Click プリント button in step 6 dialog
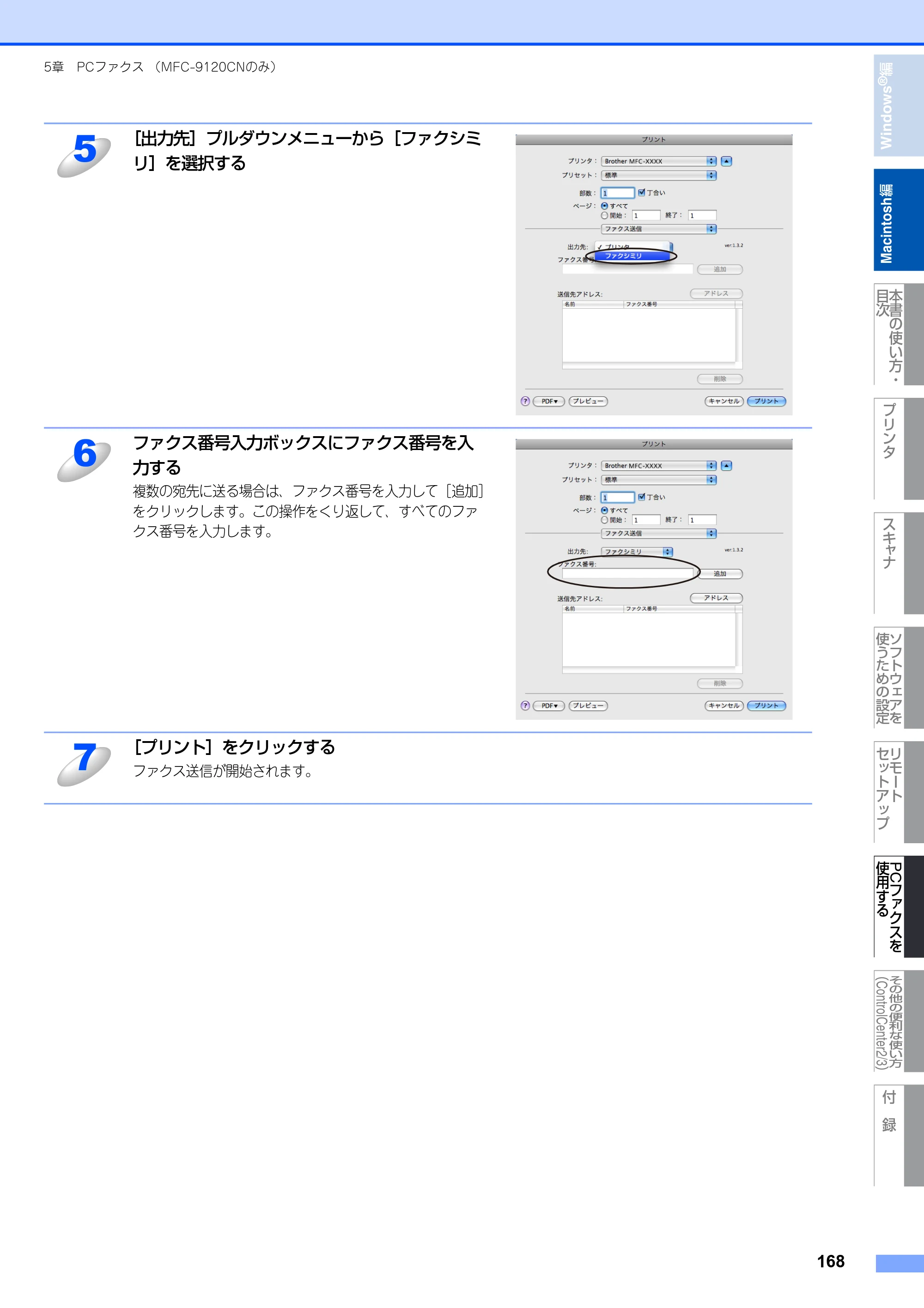The image size is (924, 1308). point(766,705)
